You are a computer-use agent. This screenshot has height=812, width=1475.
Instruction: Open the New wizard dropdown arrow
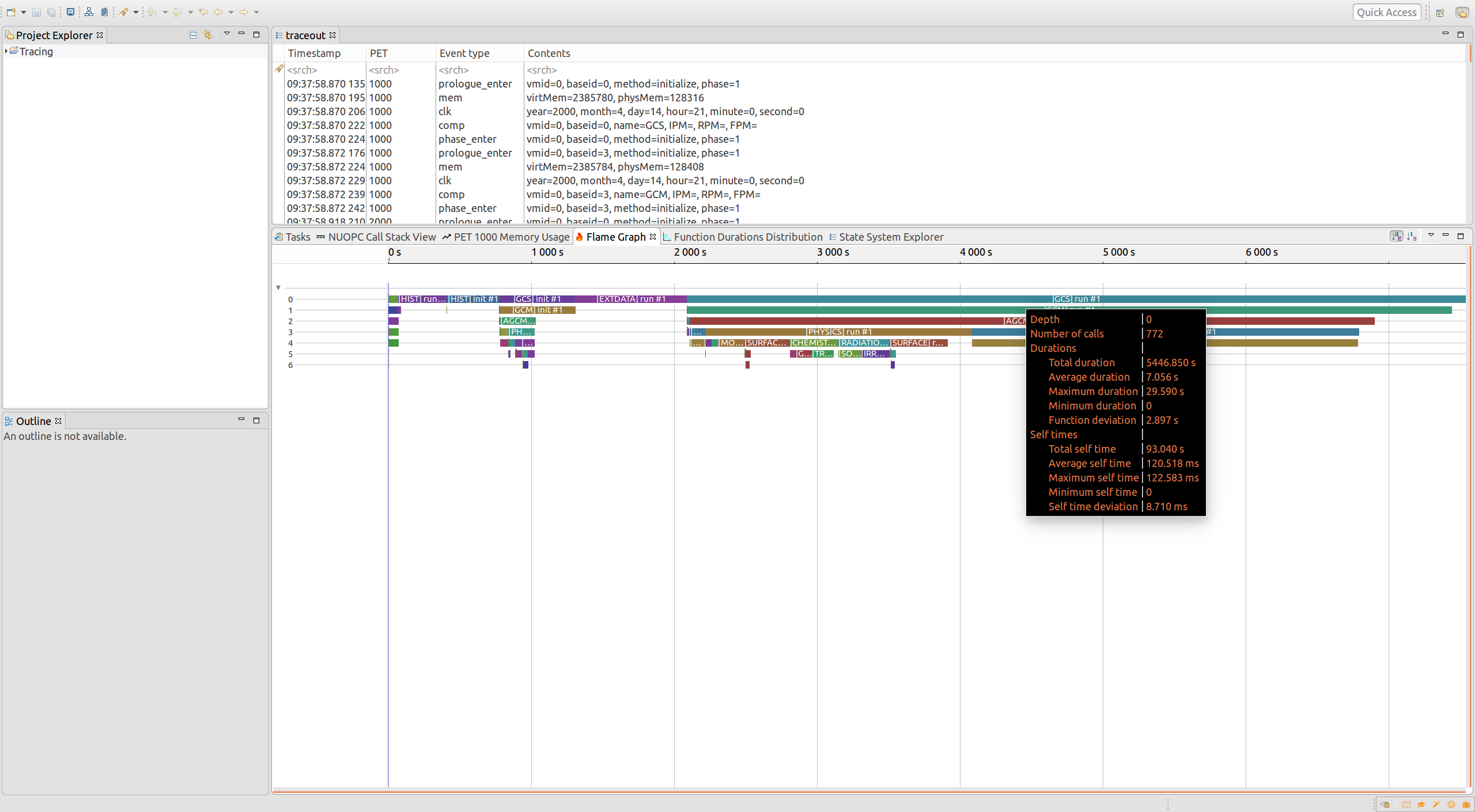[x=24, y=12]
